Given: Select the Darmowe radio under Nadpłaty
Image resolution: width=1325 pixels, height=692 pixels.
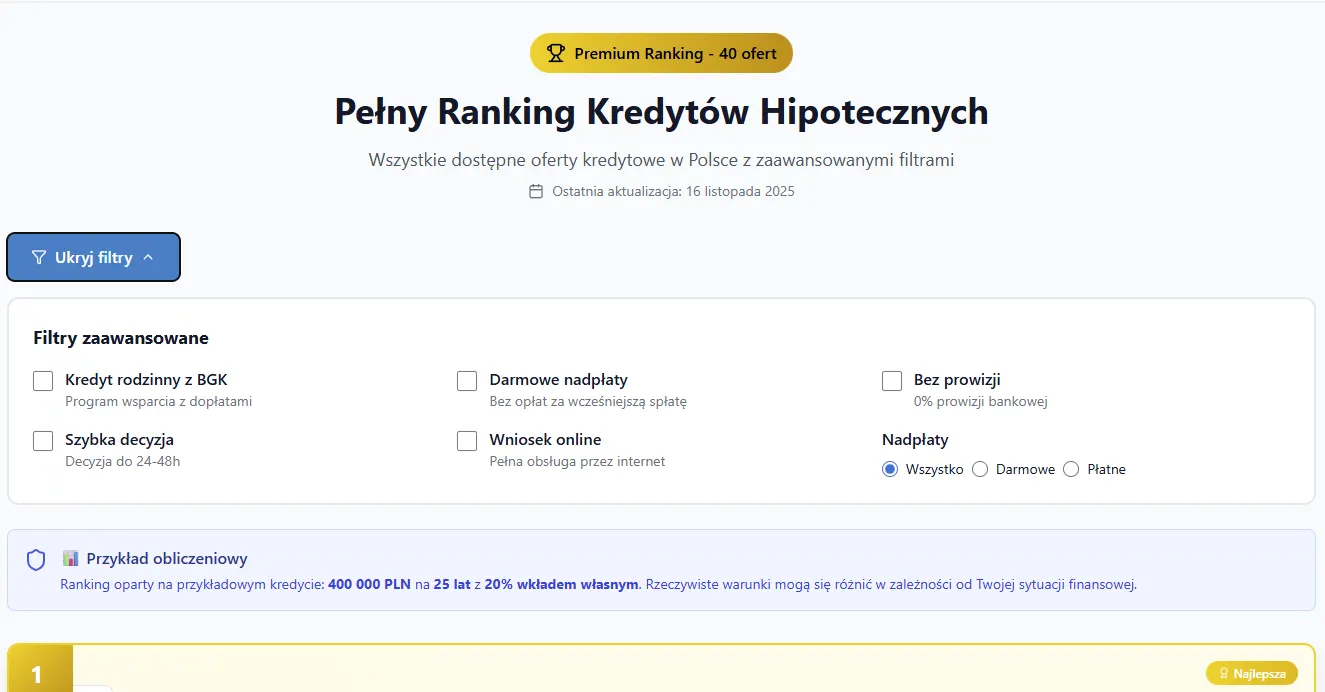Looking at the screenshot, I should pos(980,469).
